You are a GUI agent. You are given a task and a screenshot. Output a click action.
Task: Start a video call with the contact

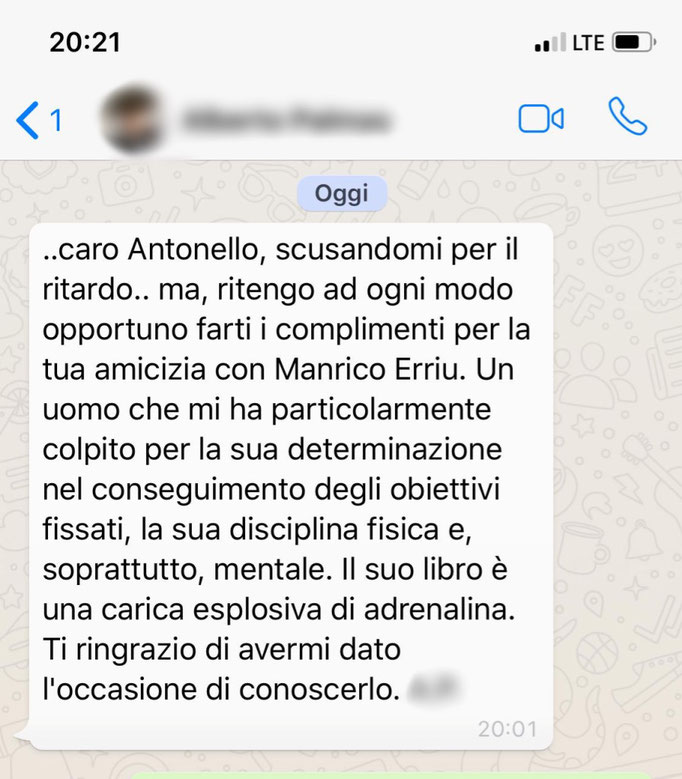541,119
